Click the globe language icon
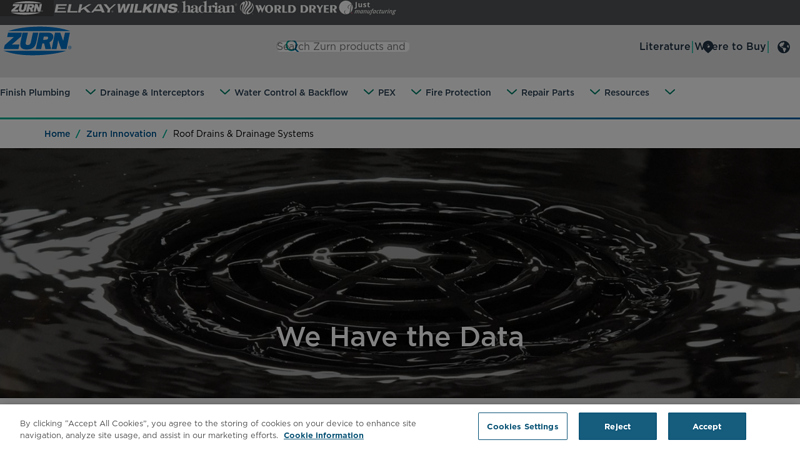 (783, 47)
